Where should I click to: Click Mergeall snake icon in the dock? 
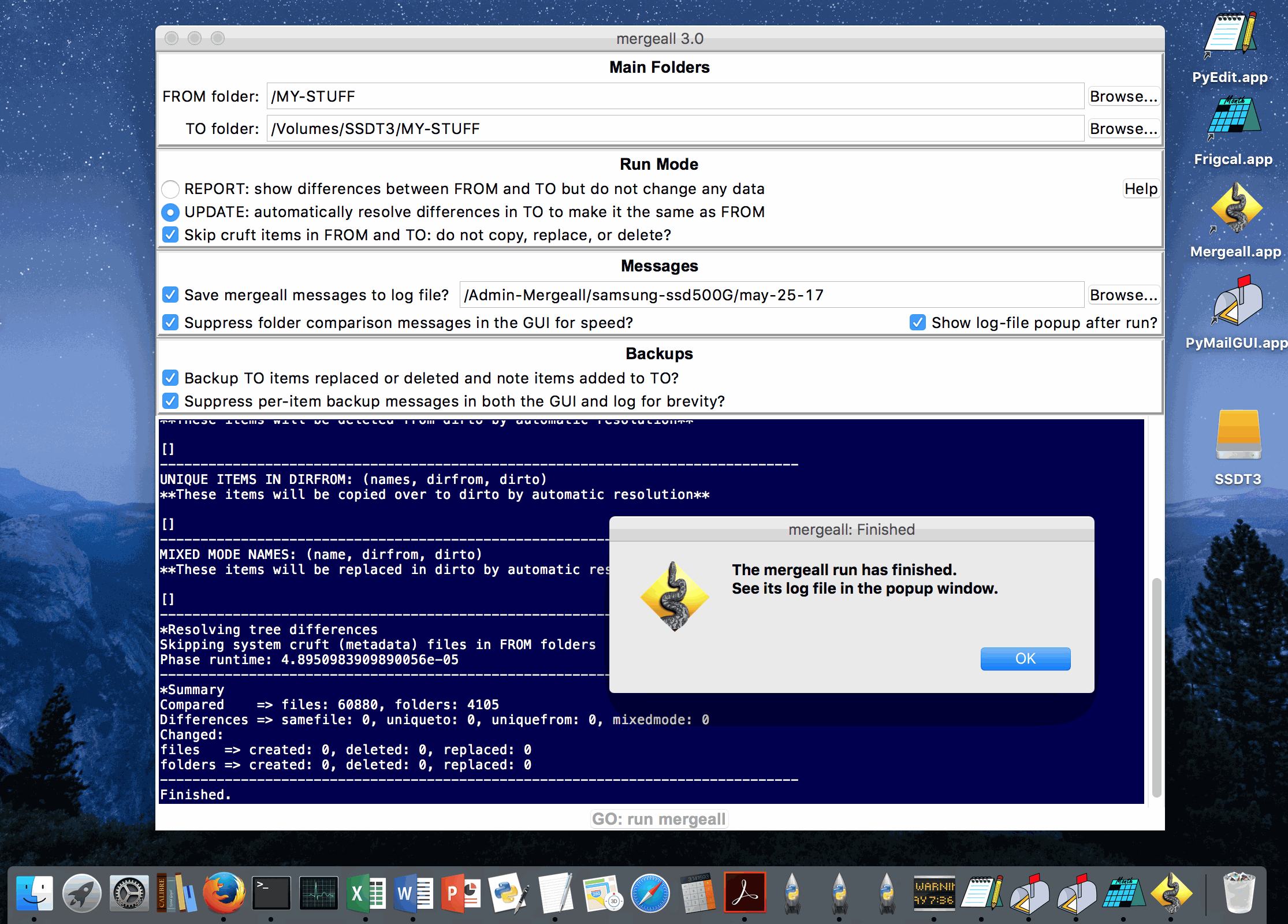click(1171, 893)
